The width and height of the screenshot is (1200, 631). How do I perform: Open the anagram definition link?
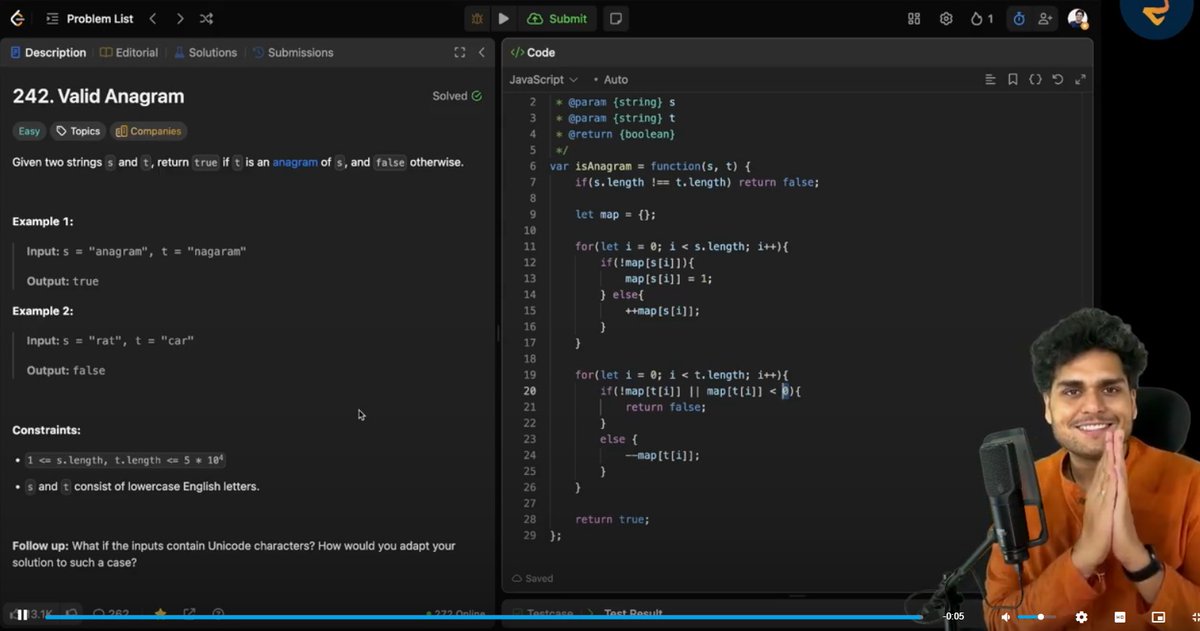[x=295, y=162]
